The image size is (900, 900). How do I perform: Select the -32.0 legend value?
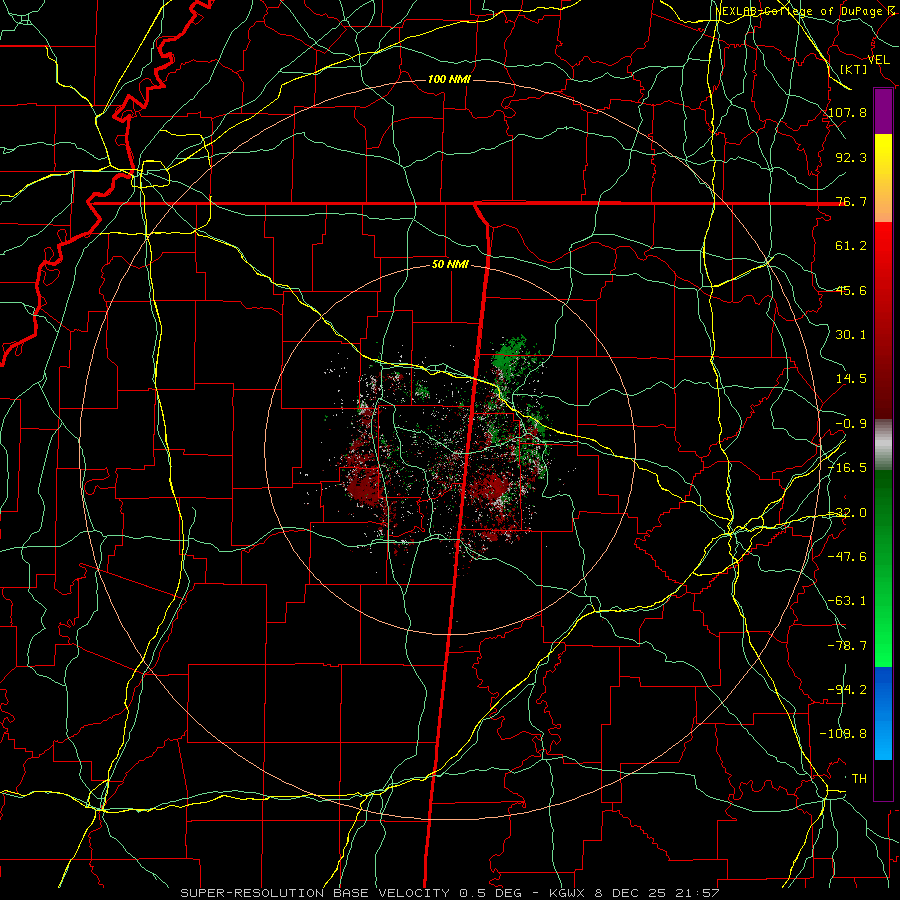[848, 513]
